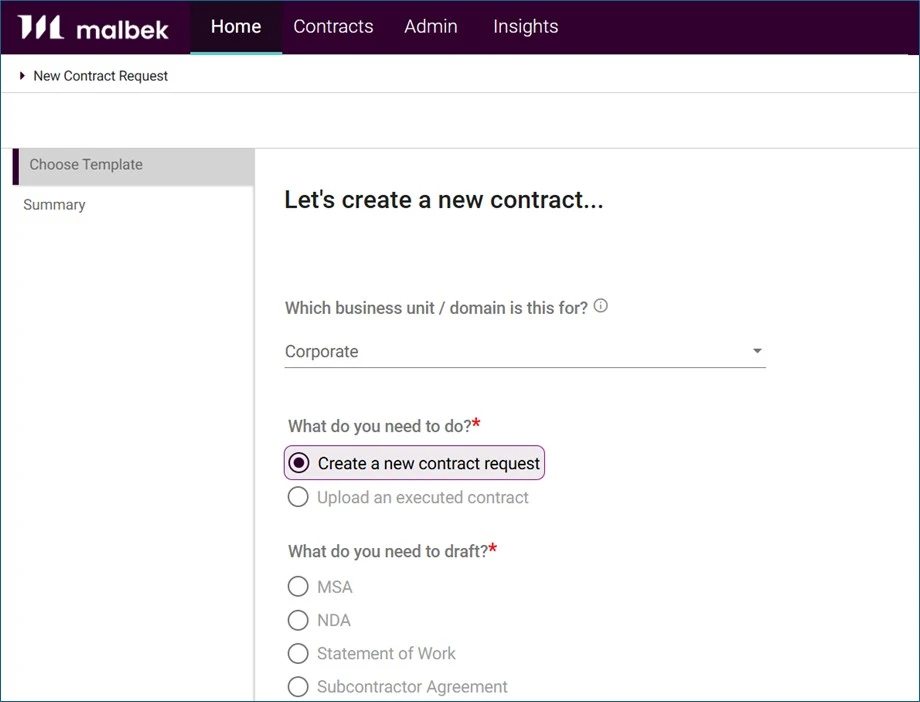The height and width of the screenshot is (702, 920).
Task: Click the info icon beside the business unit question
Action: pos(601,306)
